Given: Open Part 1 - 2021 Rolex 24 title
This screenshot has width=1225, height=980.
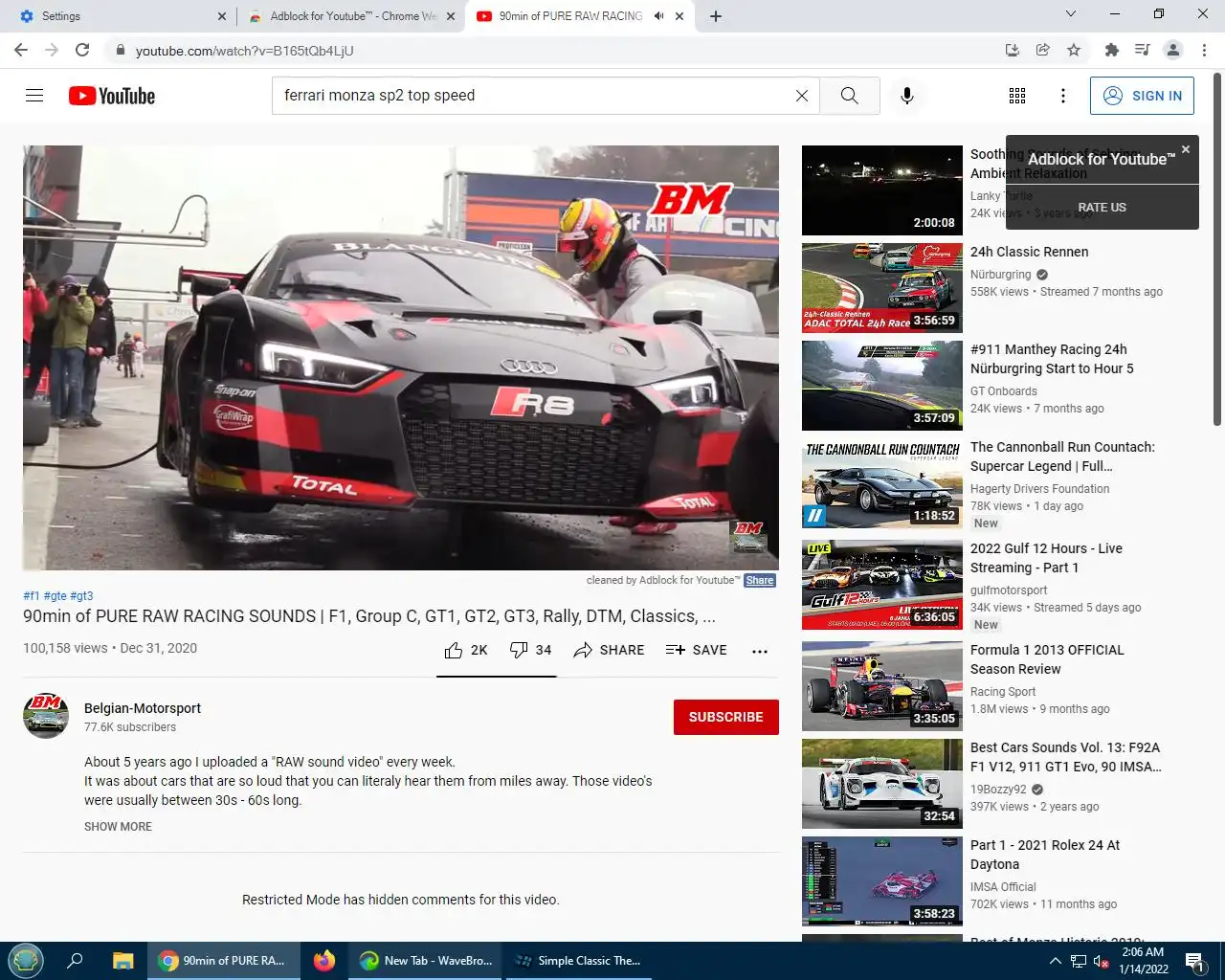Looking at the screenshot, I should pyautogui.click(x=1045, y=855).
